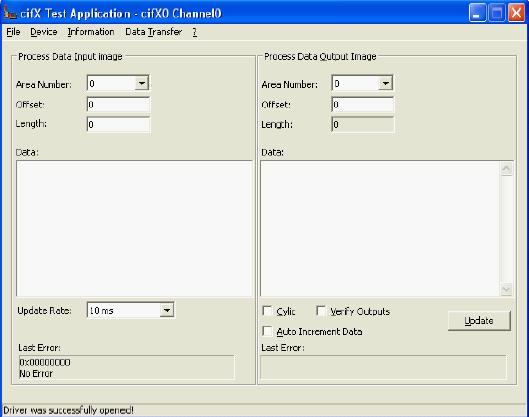Open the File menu
The image size is (529, 417).
(x=13, y=32)
